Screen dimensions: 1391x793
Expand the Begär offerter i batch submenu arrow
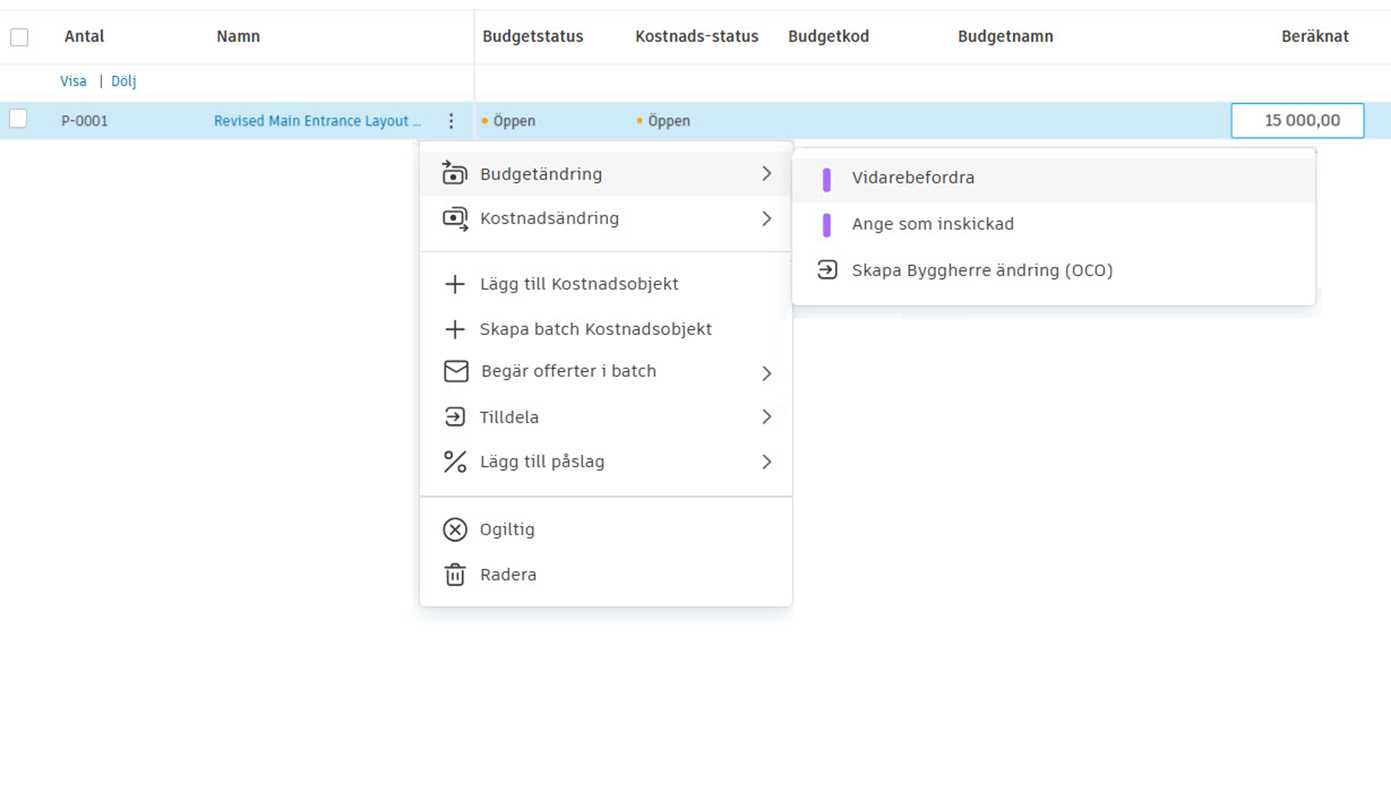pyautogui.click(x=767, y=373)
